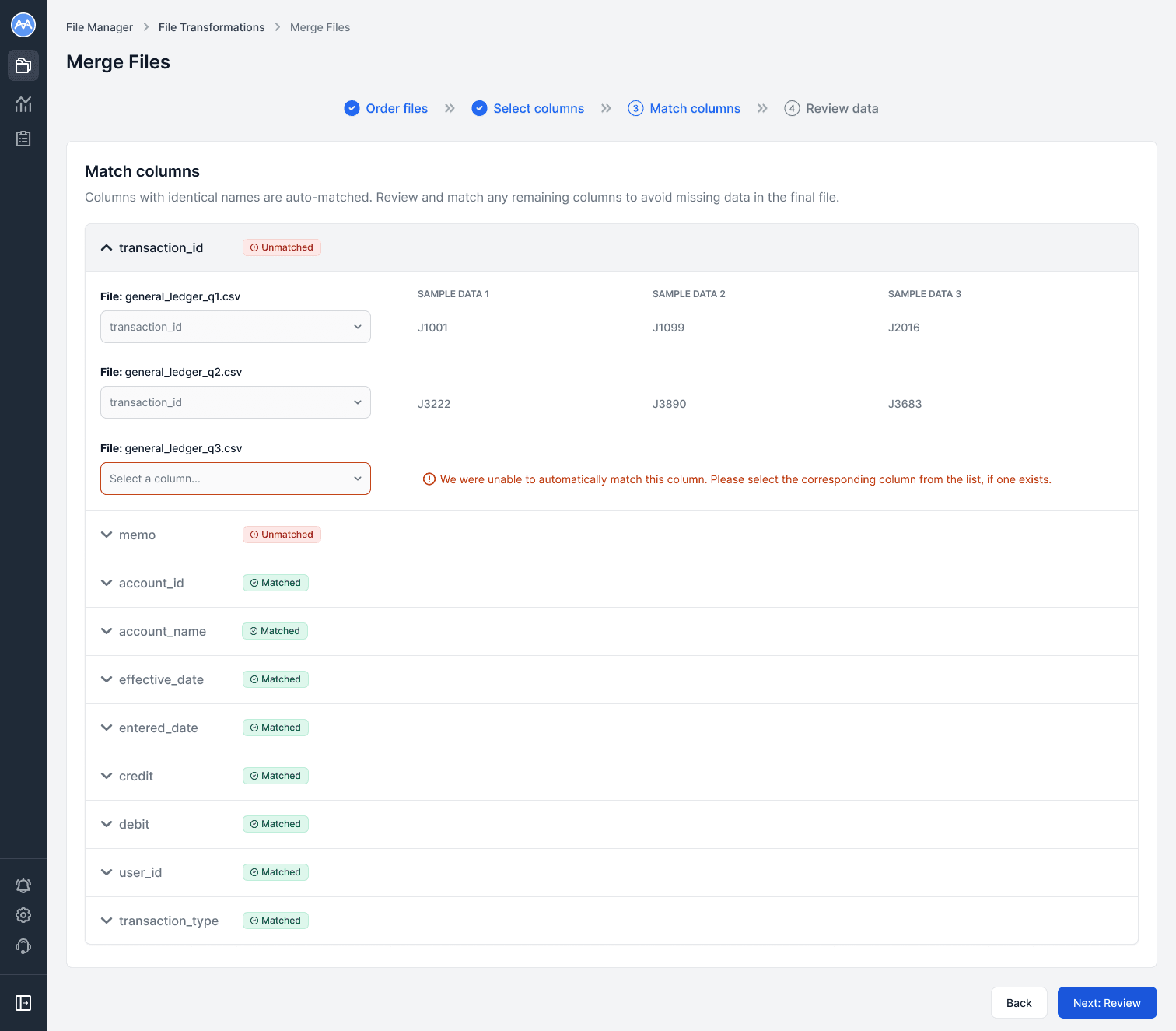1176x1031 pixels.
Task: Open support headset icon
Action: tap(23, 946)
